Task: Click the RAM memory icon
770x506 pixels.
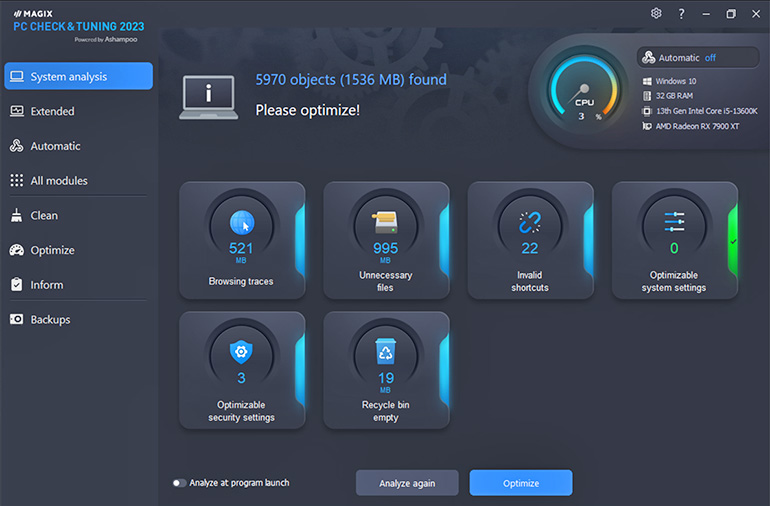Action: coord(647,96)
